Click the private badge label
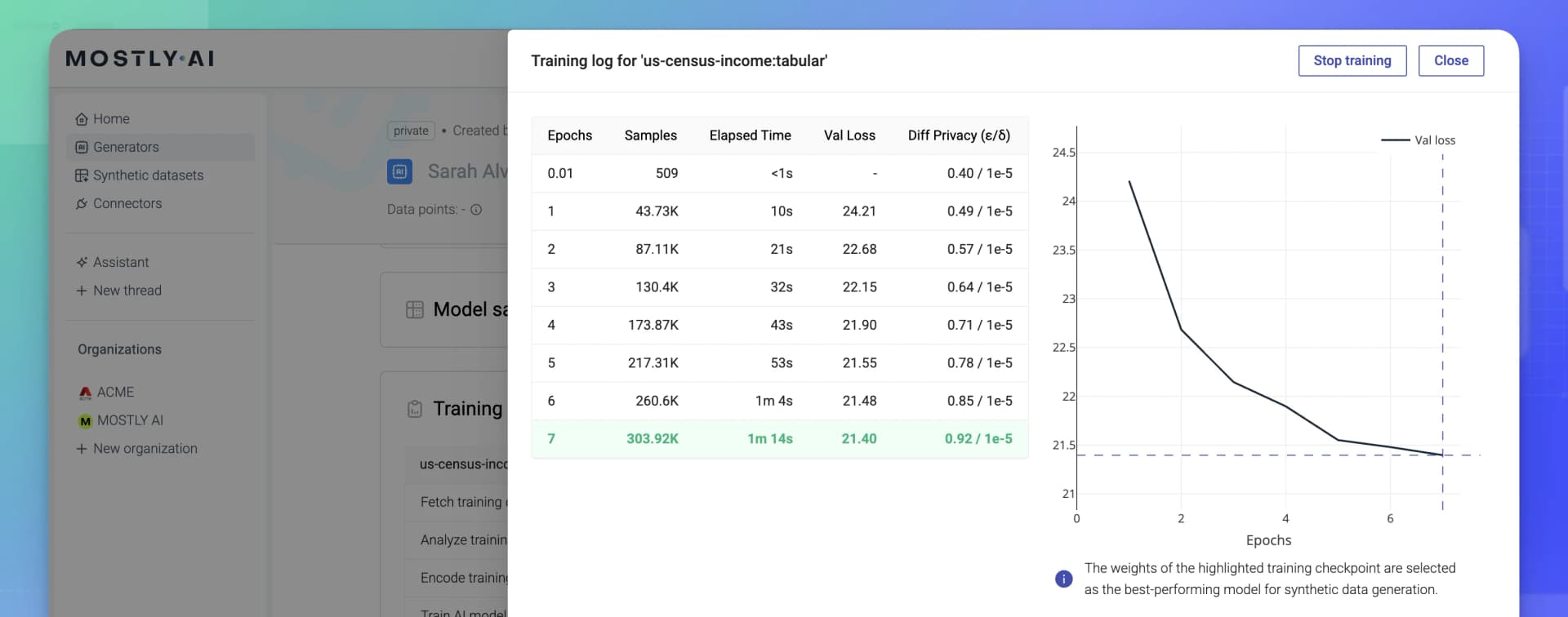This screenshot has height=617, width=1568. (411, 131)
